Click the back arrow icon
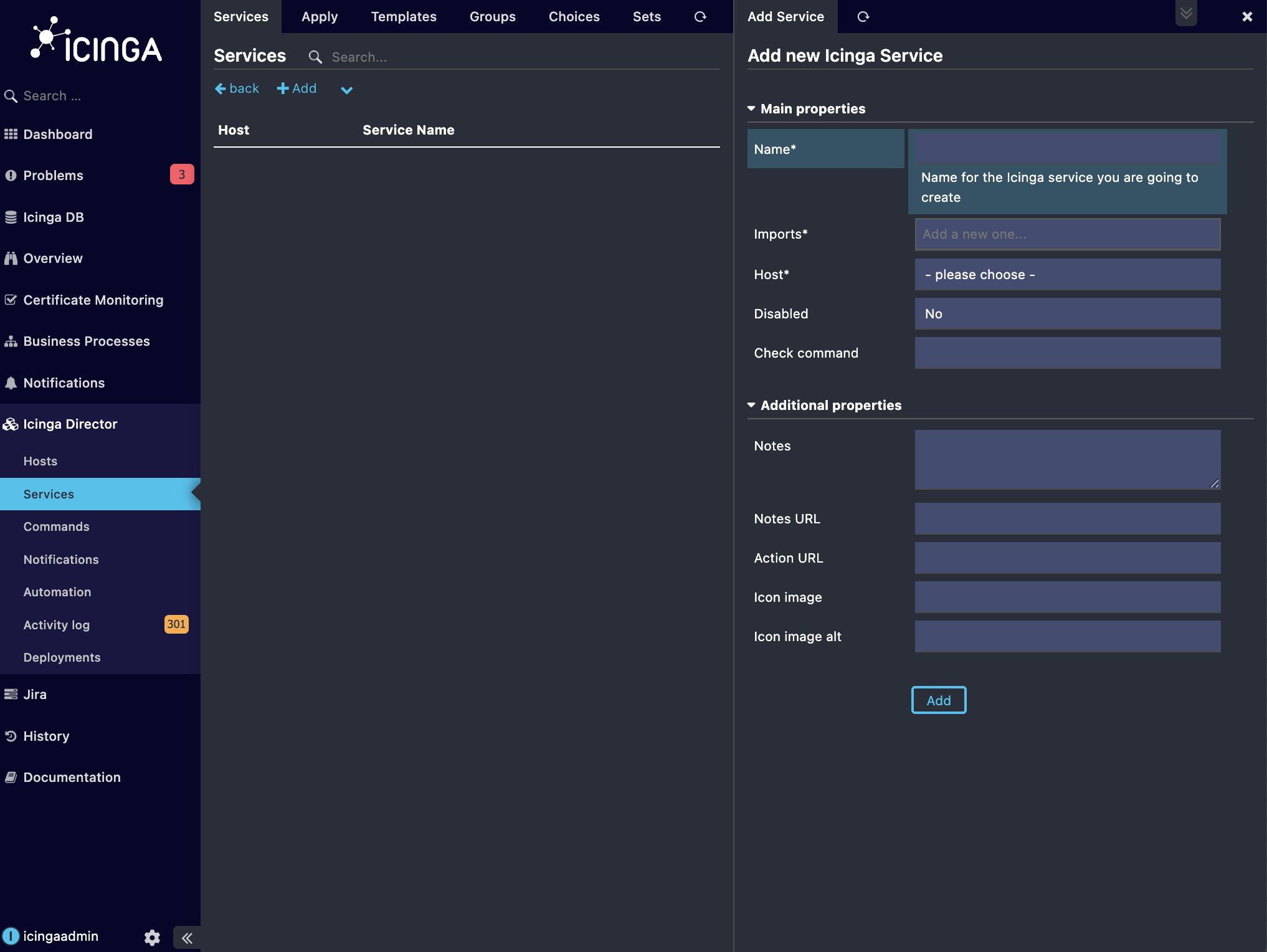1267x952 pixels. coord(221,89)
